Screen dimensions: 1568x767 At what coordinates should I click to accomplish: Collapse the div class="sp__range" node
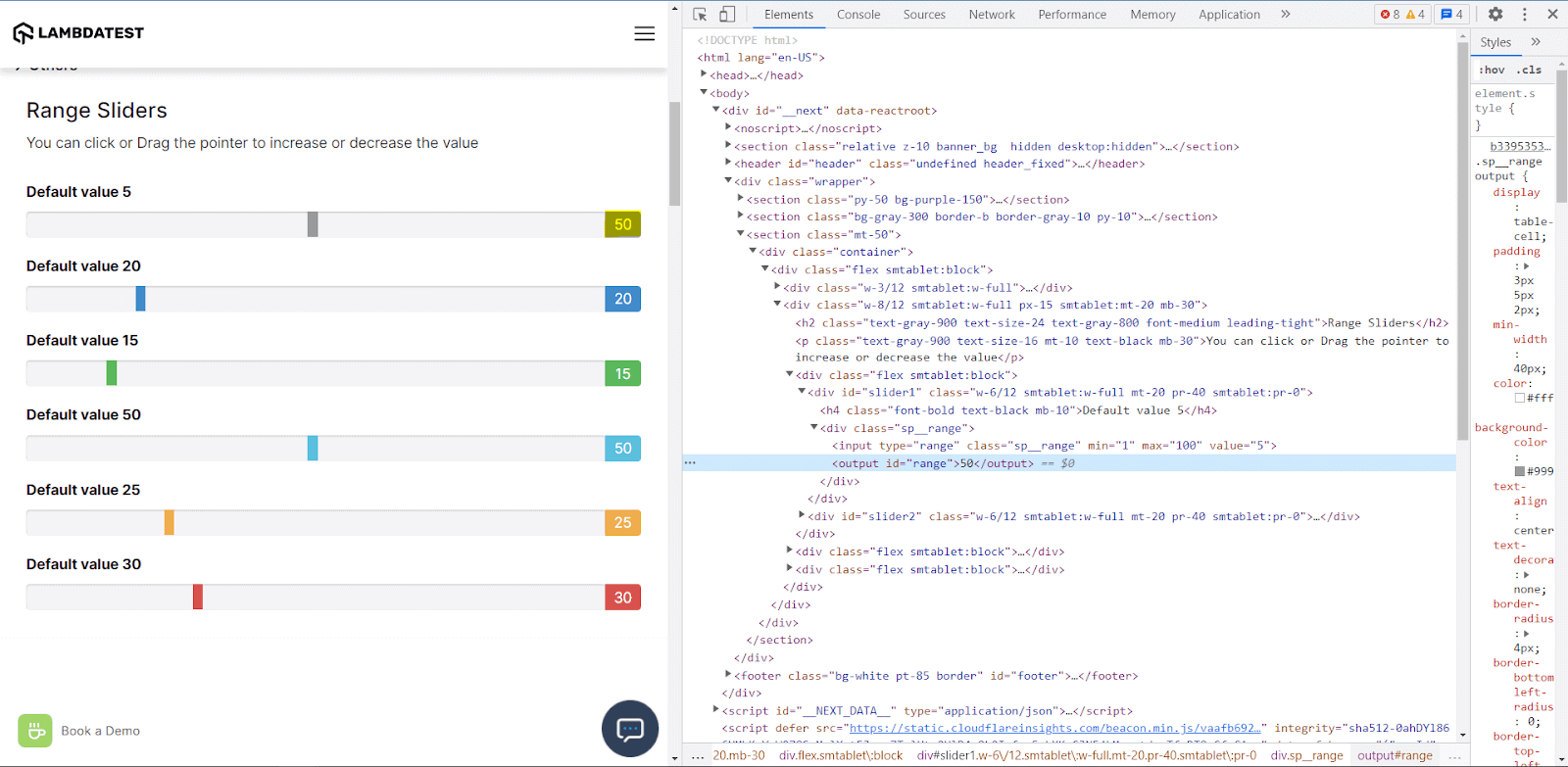click(814, 427)
